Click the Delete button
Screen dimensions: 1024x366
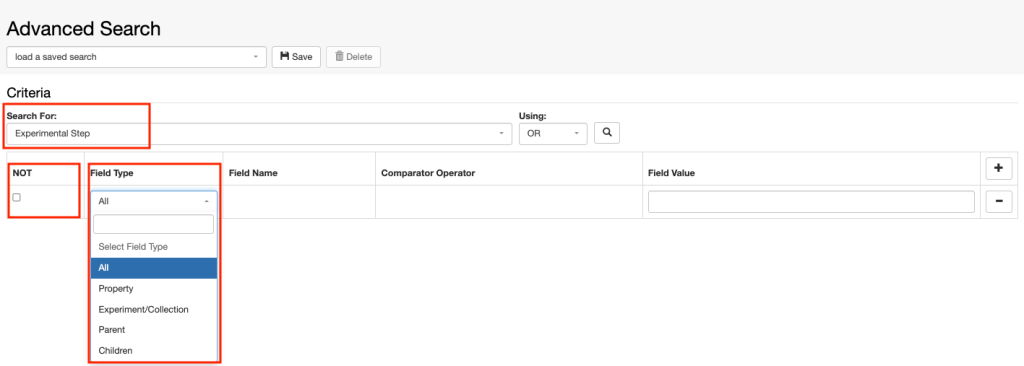pyautogui.click(x=353, y=57)
